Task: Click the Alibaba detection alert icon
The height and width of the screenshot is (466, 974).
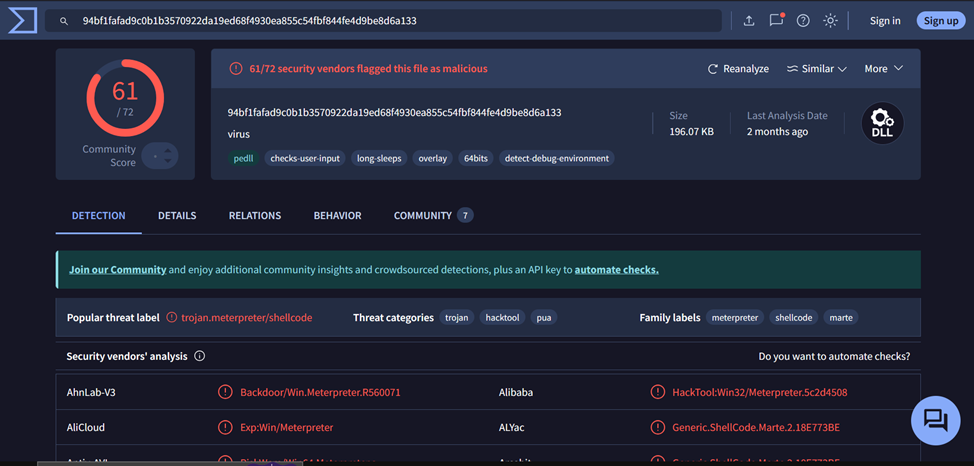Action: (657, 392)
